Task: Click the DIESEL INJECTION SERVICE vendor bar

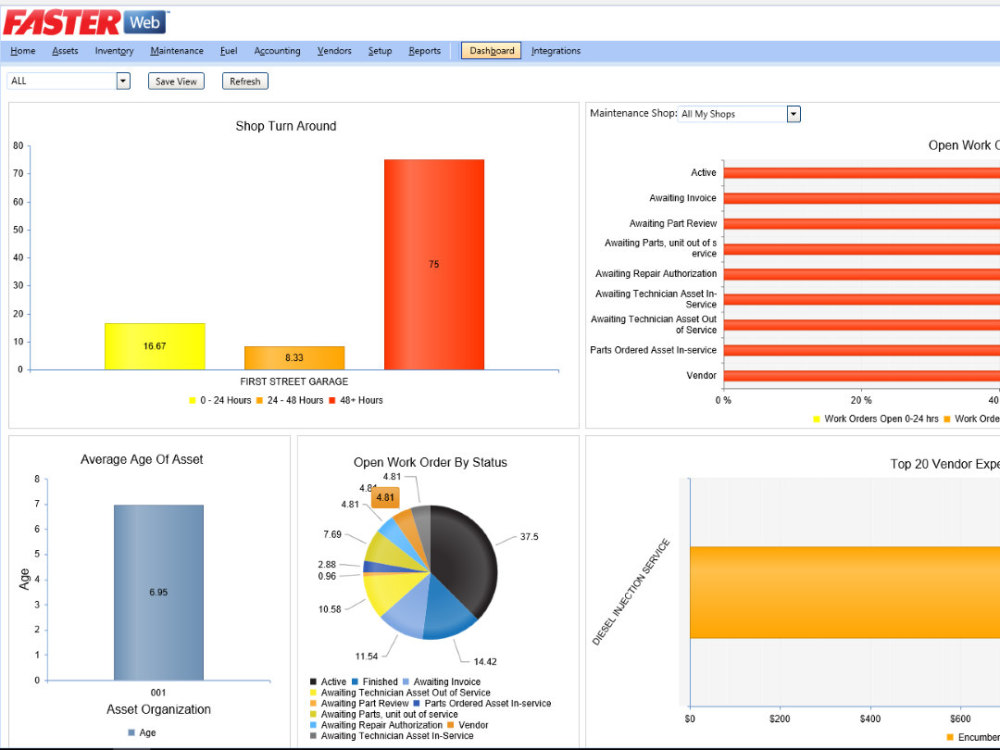Action: point(844,592)
